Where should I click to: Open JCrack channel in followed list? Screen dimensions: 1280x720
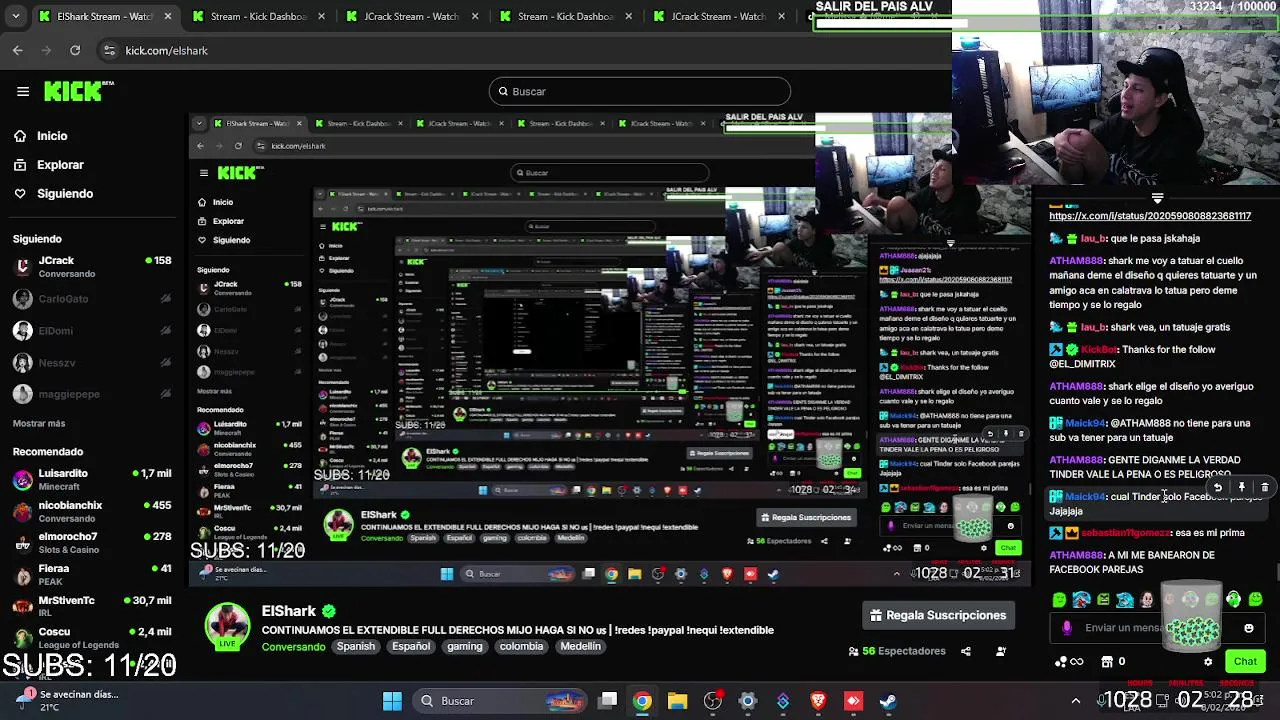(x=92, y=266)
